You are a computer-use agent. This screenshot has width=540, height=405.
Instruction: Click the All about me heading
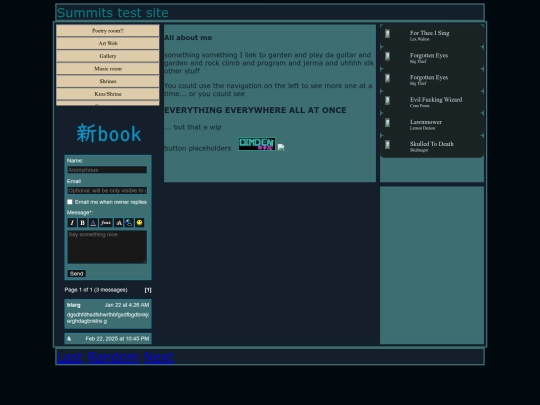188,38
